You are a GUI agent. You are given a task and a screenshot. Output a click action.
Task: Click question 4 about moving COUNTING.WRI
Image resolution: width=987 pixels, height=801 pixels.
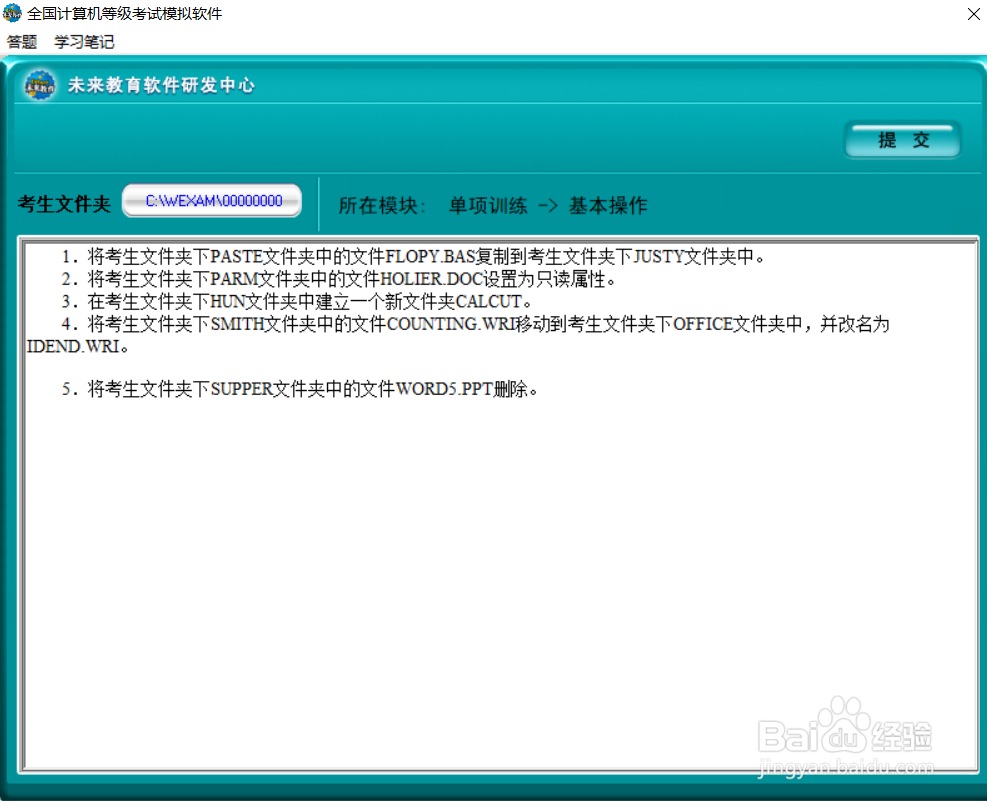point(475,324)
